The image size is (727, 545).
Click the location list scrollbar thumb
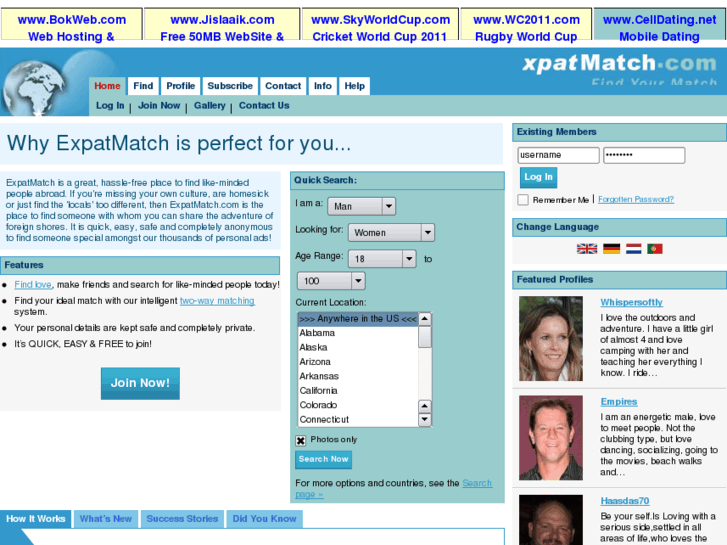click(x=425, y=337)
